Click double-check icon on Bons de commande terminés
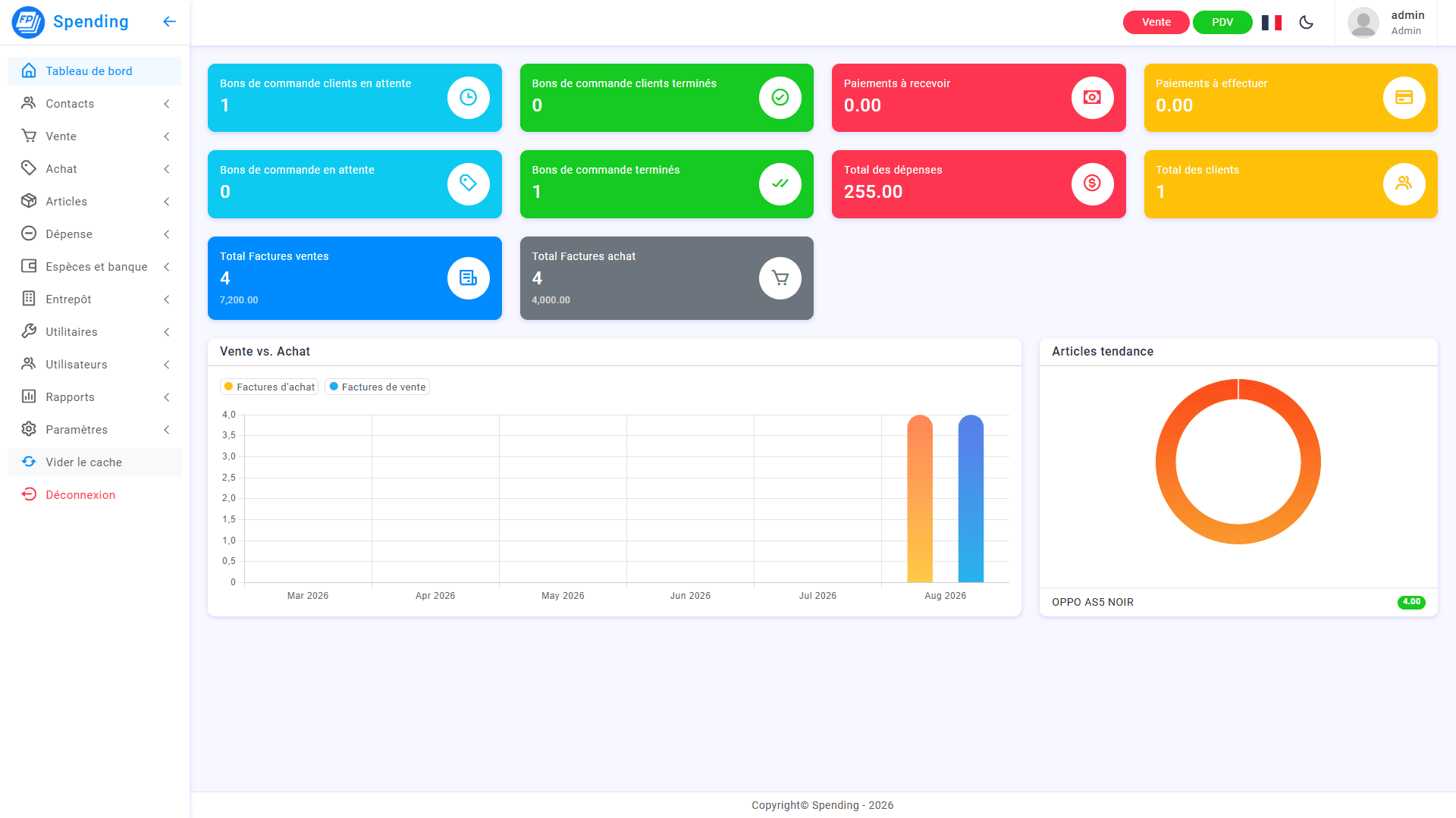Screen dimensions: 1456x818 pos(780,184)
